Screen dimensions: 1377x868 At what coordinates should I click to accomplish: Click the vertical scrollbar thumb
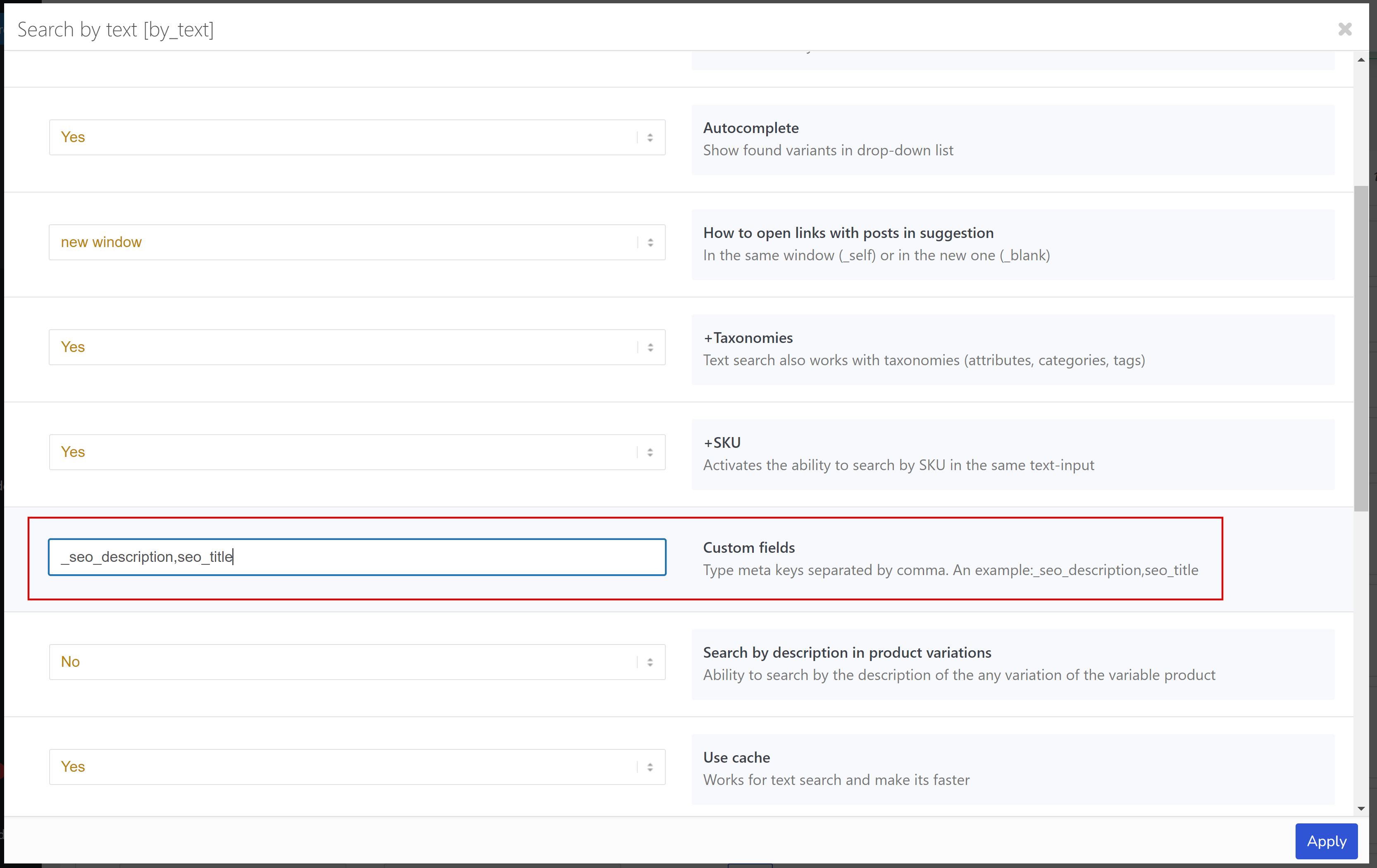[x=1361, y=348]
